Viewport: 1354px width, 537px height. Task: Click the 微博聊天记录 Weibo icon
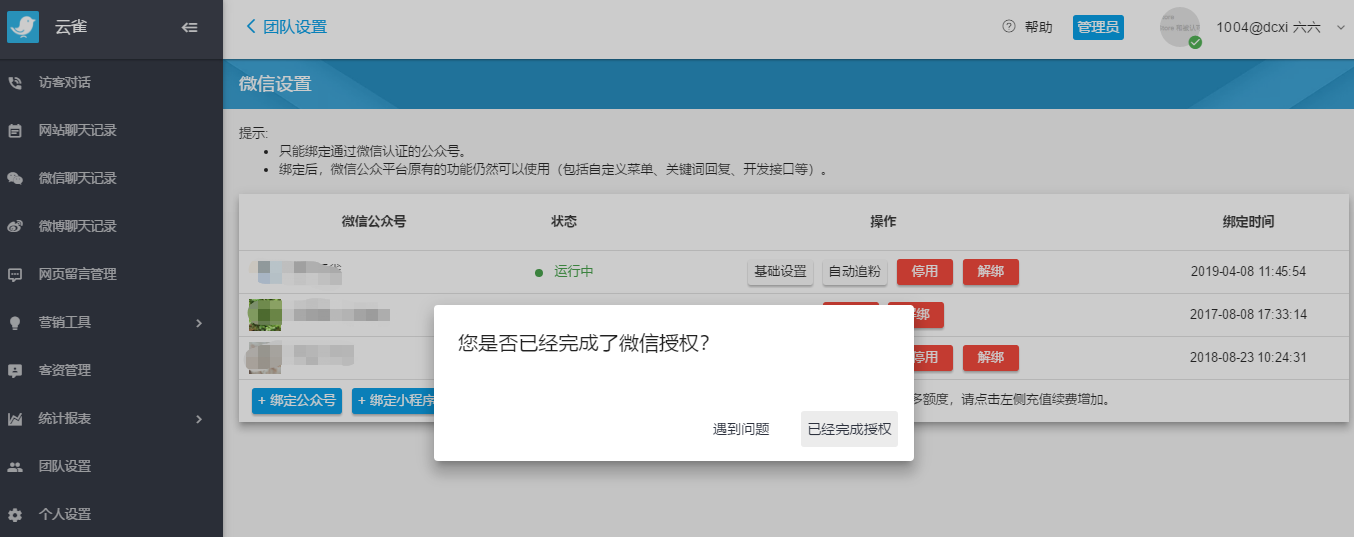pos(15,226)
